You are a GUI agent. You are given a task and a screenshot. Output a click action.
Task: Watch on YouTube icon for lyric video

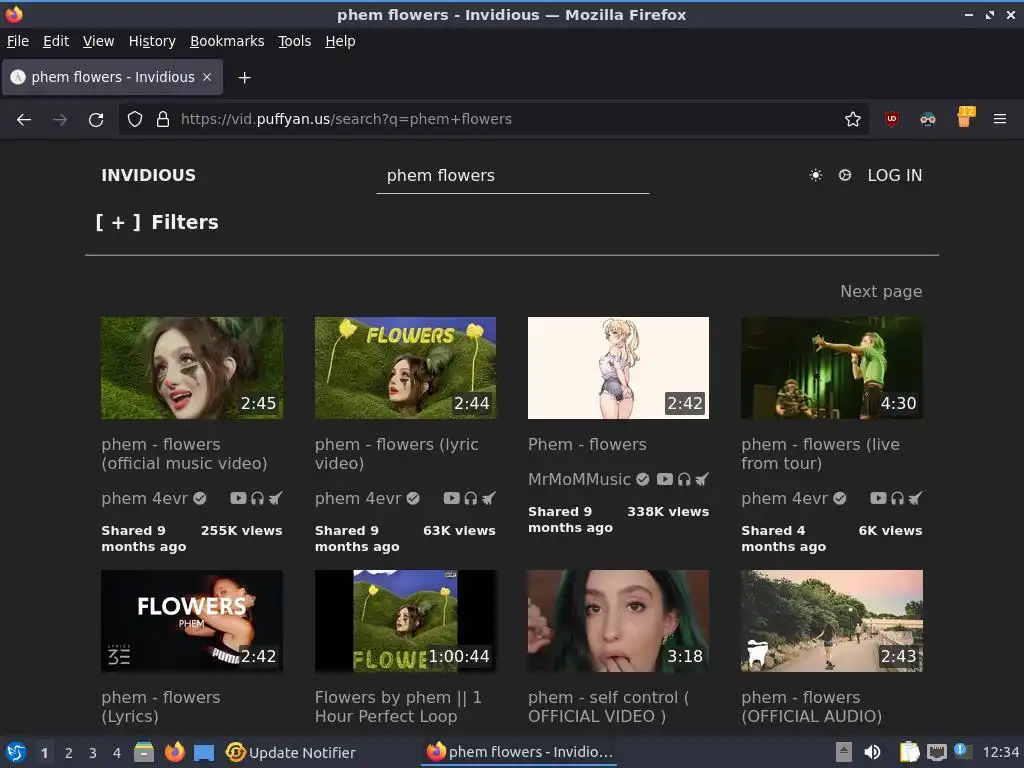point(451,498)
